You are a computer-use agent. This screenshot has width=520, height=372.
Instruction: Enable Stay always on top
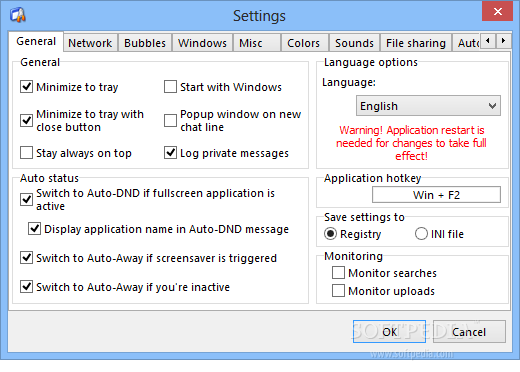pyautogui.click(x=26, y=153)
